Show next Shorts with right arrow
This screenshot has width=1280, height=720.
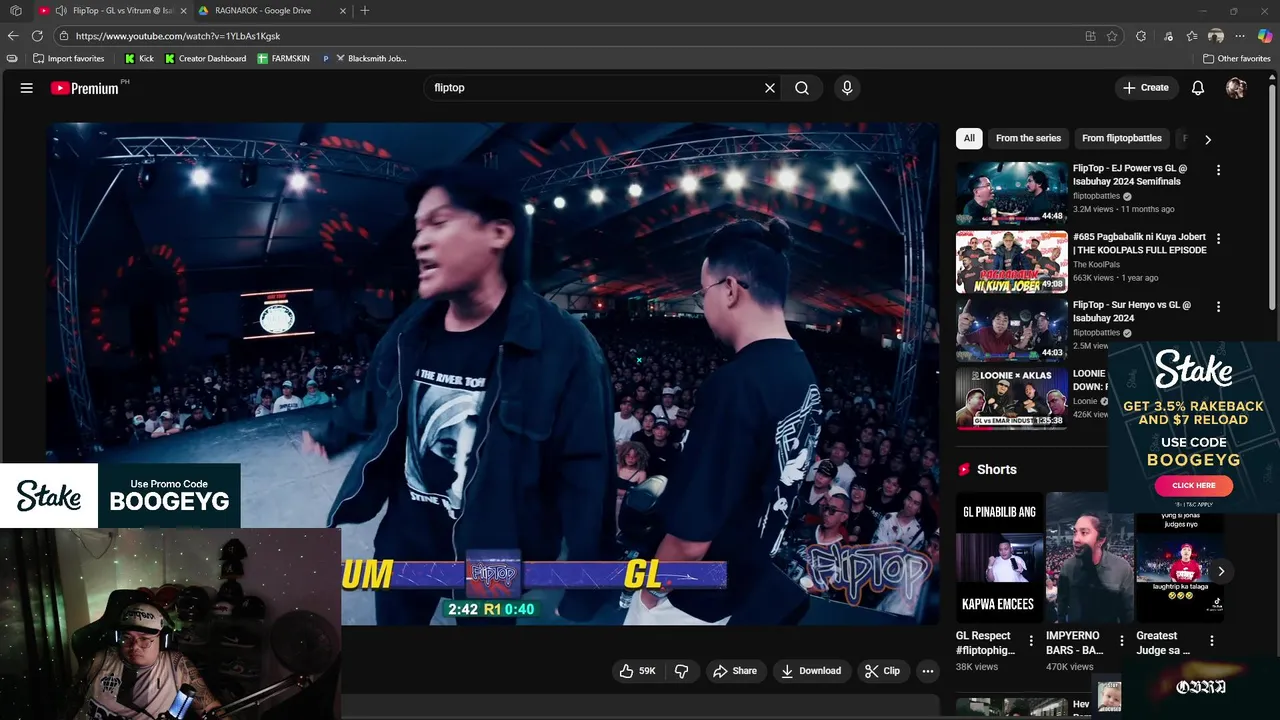(x=1221, y=571)
